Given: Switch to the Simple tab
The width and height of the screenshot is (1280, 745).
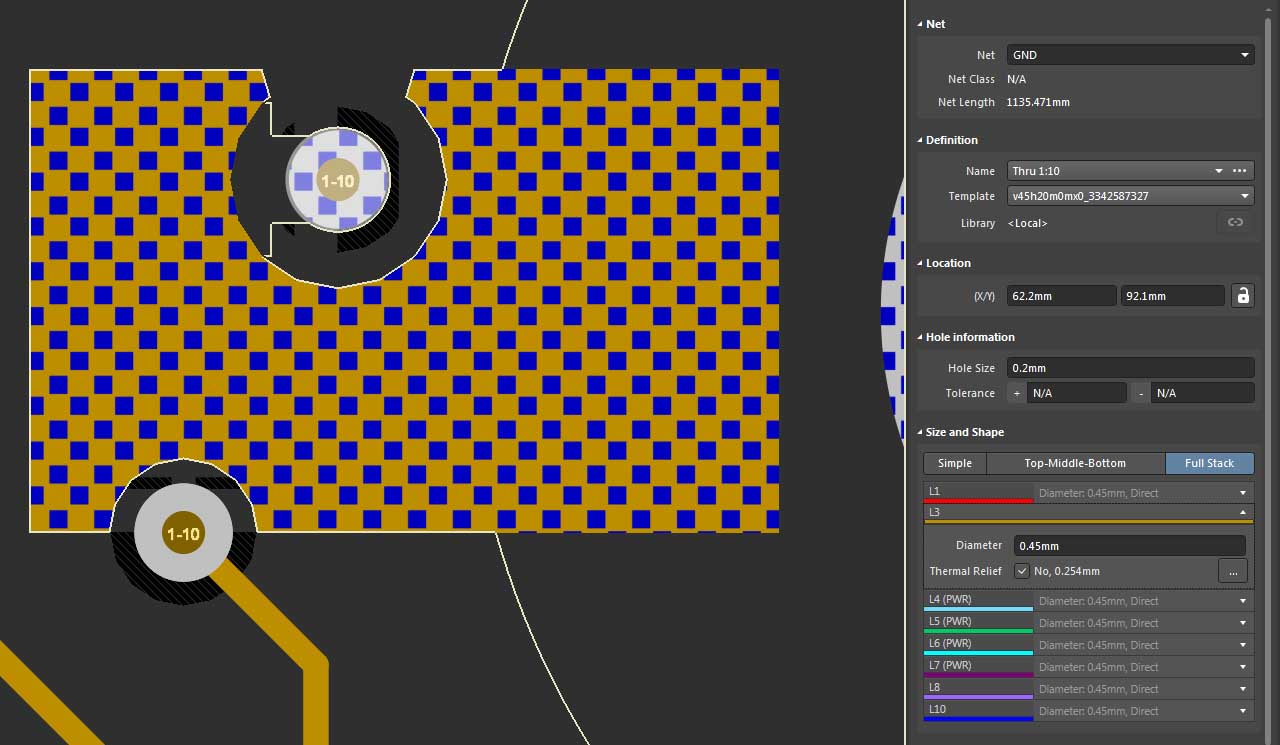Looking at the screenshot, I should [x=954, y=463].
